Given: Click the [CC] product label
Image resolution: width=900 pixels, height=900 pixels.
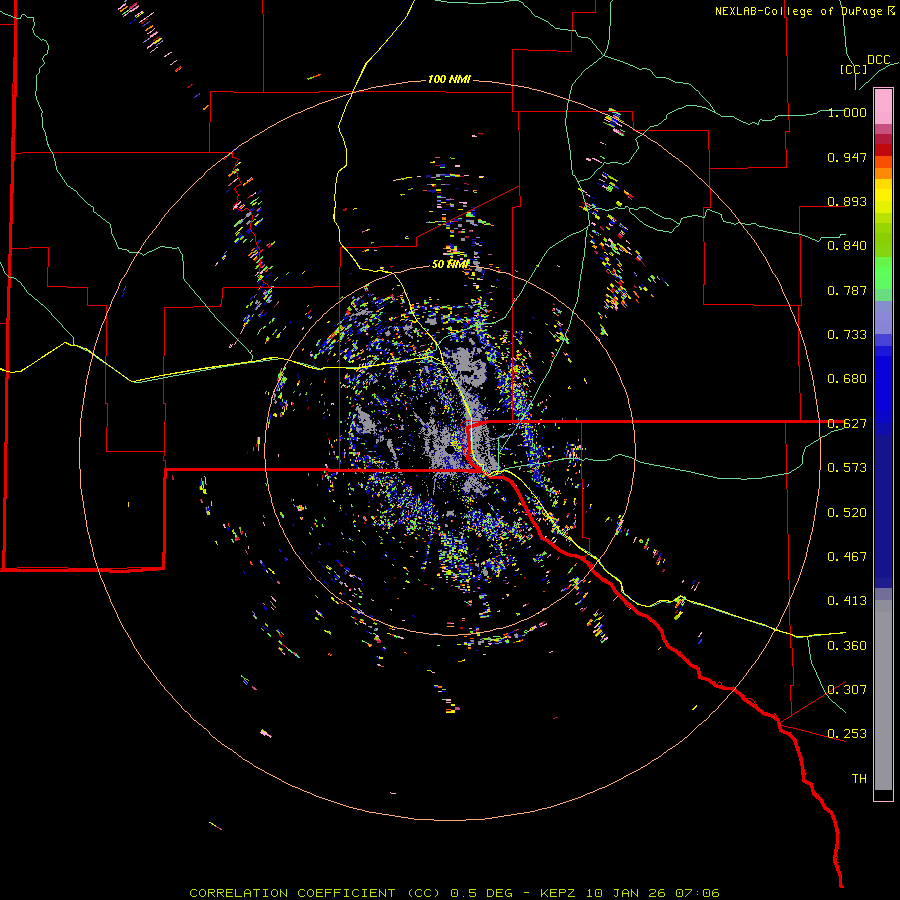Looking at the screenshot, I should click(x=853, y=69).
